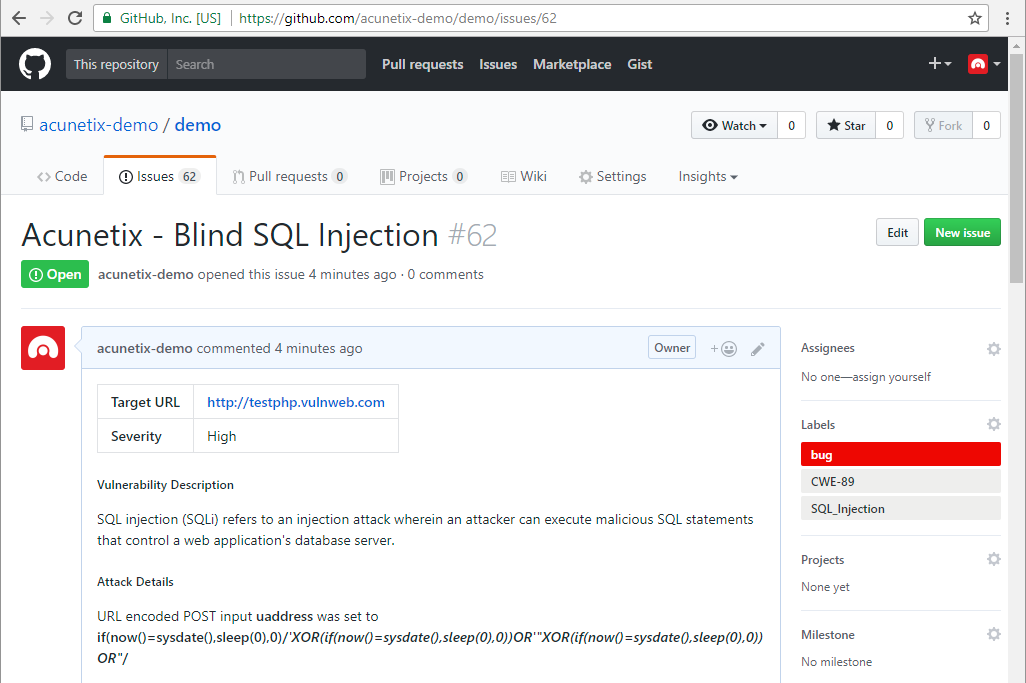Edit the comment with the pencil icon
The image size is (1026, 683).
coord(758,349)
